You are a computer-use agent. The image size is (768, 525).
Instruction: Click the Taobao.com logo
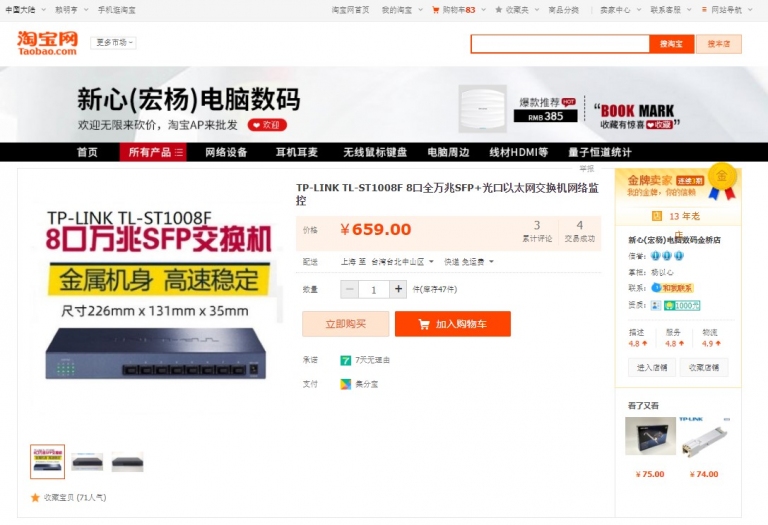coord(48,43)
